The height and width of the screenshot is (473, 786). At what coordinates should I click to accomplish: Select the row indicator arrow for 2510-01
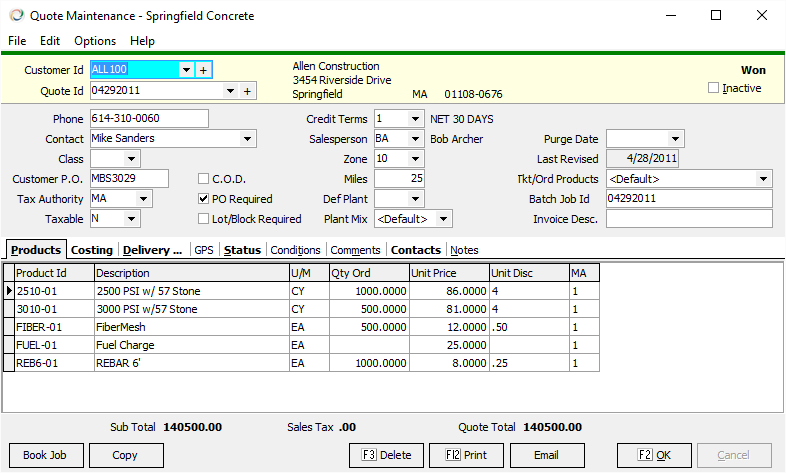(x=9, y=291)
